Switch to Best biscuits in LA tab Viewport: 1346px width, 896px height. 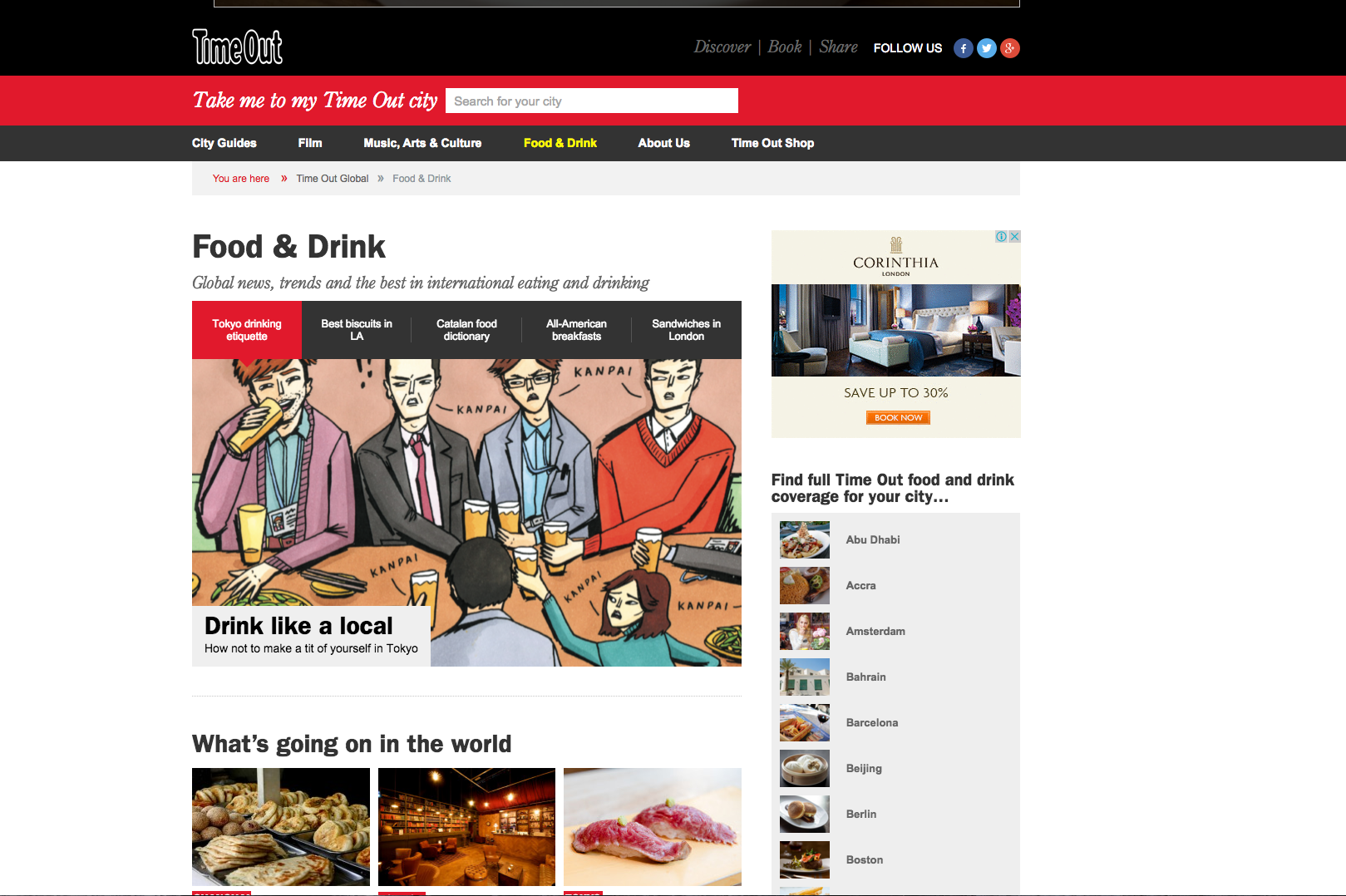click(x=357, y=330)
